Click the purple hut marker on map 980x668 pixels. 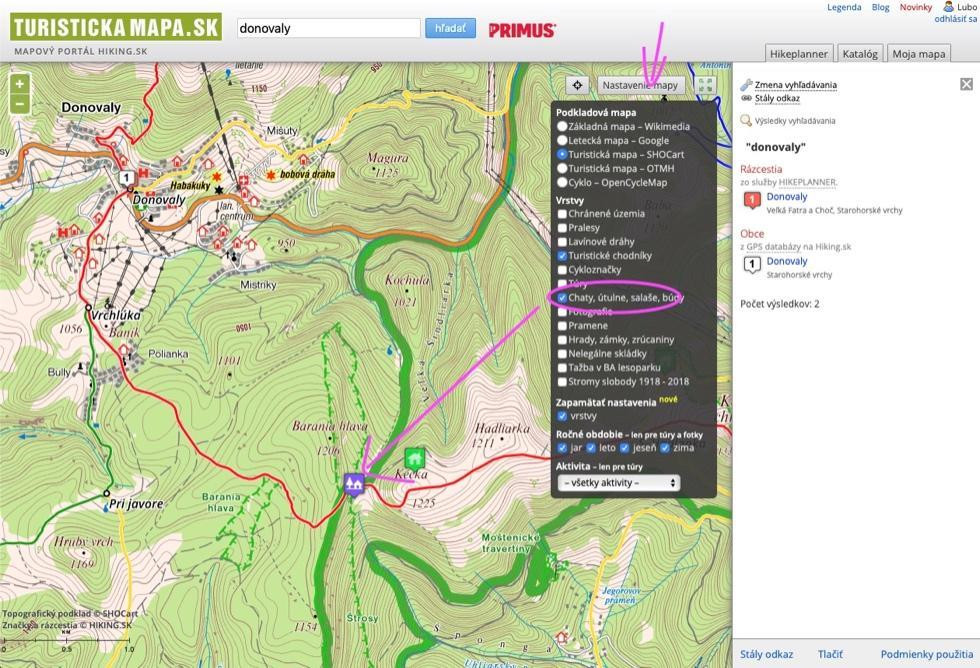pyautogui.click(x=353, y=484)
